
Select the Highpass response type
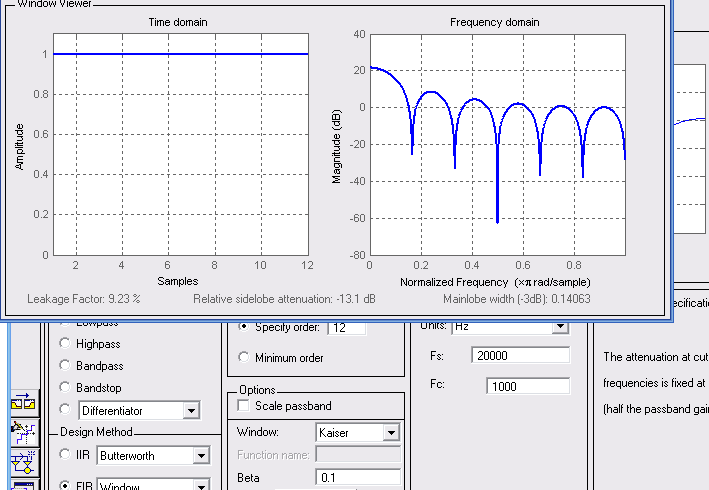tap(65, 344)
